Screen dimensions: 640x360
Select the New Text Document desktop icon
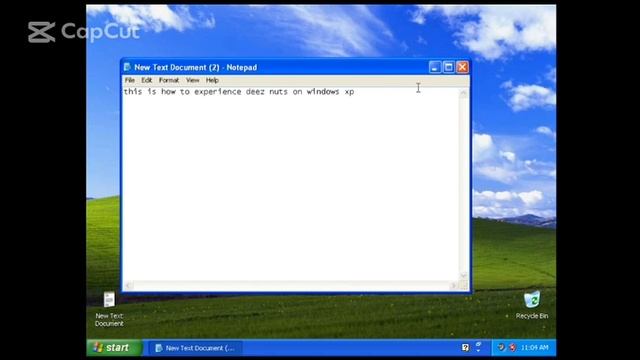click(x=109, y=309)
